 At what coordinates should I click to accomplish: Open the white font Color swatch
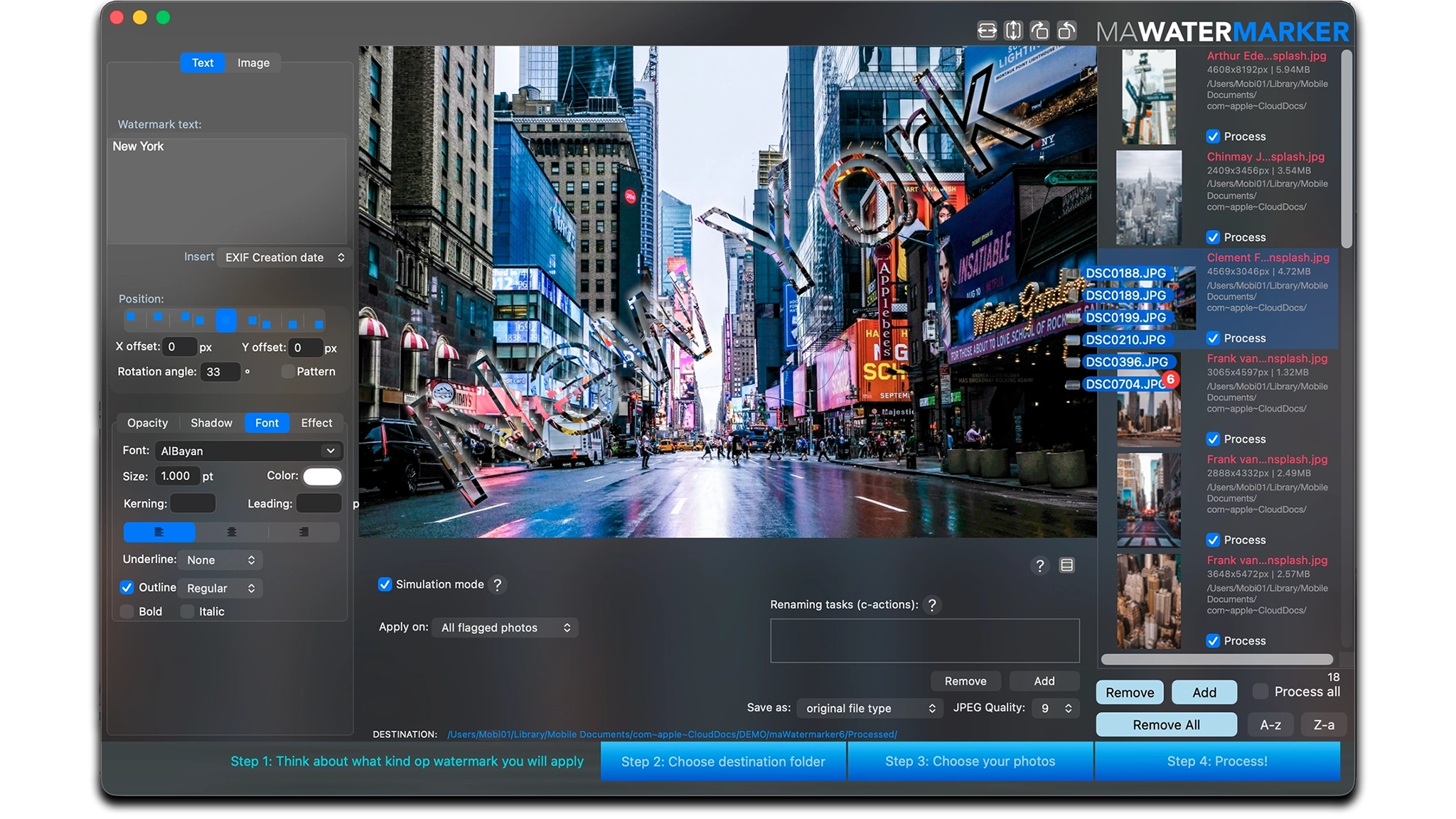coord(322,476)
